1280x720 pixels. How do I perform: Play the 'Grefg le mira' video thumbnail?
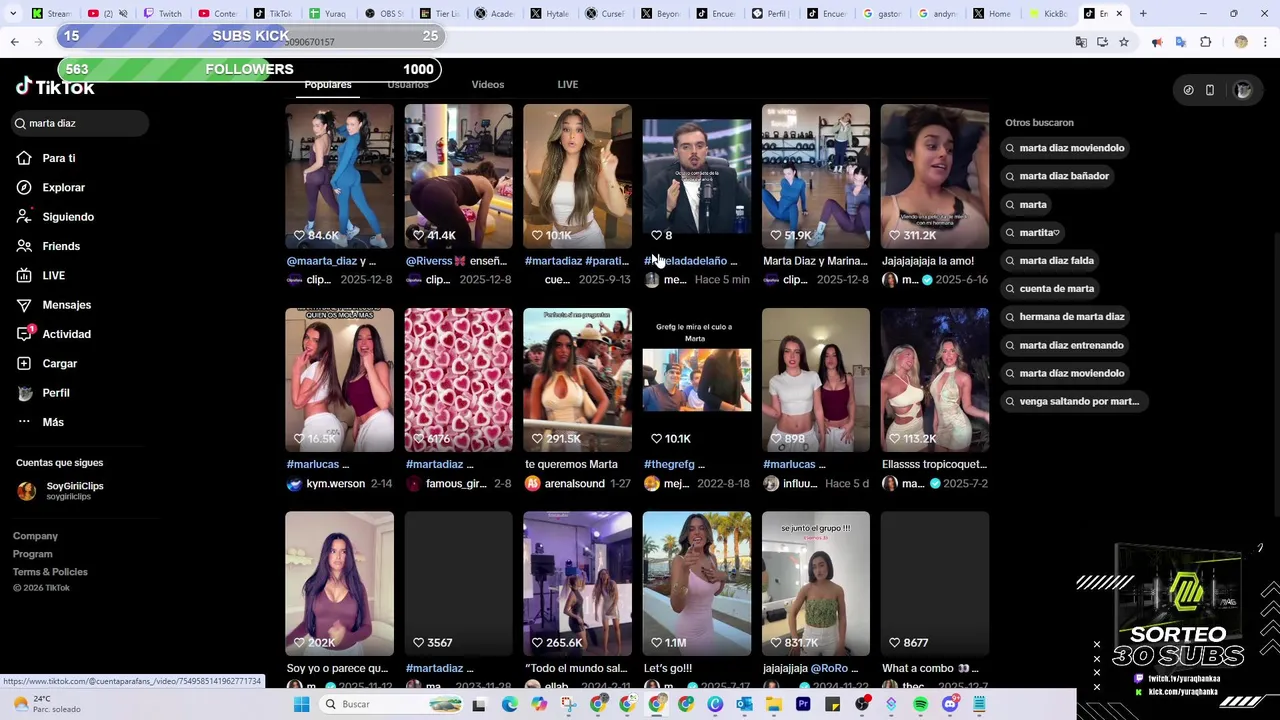(x=697, y=380)
